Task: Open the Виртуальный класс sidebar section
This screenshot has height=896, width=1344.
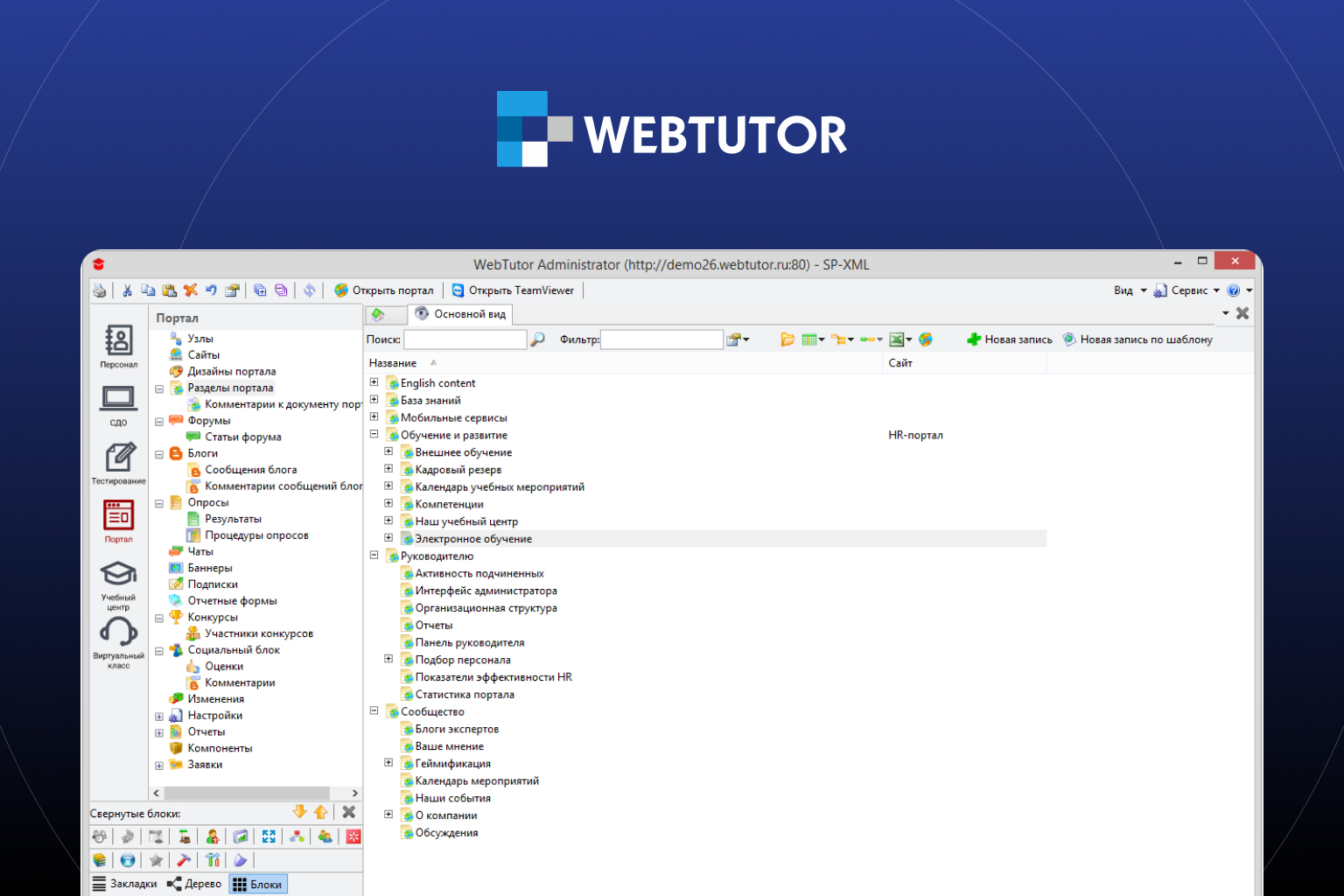Action: tap(118, 643)
